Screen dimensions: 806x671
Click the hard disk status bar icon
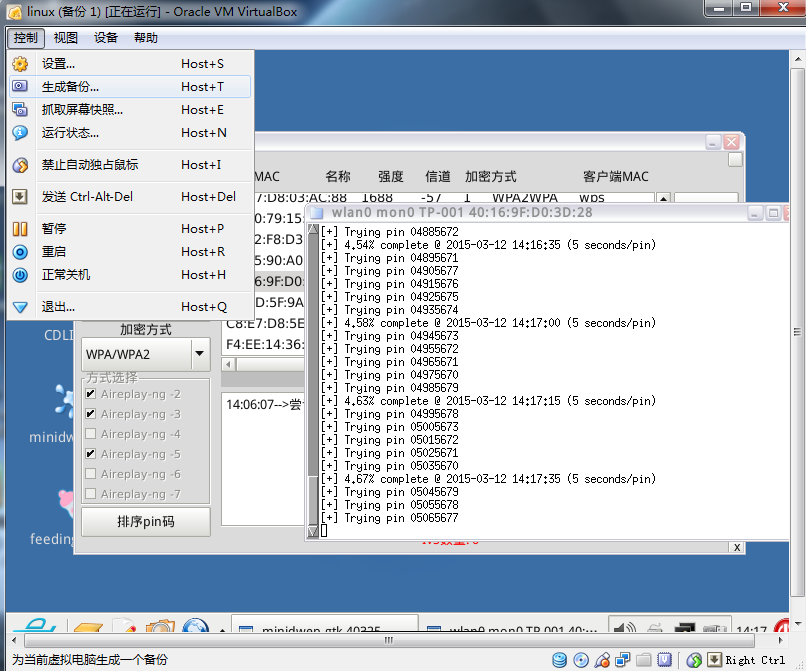coord(560,660)
